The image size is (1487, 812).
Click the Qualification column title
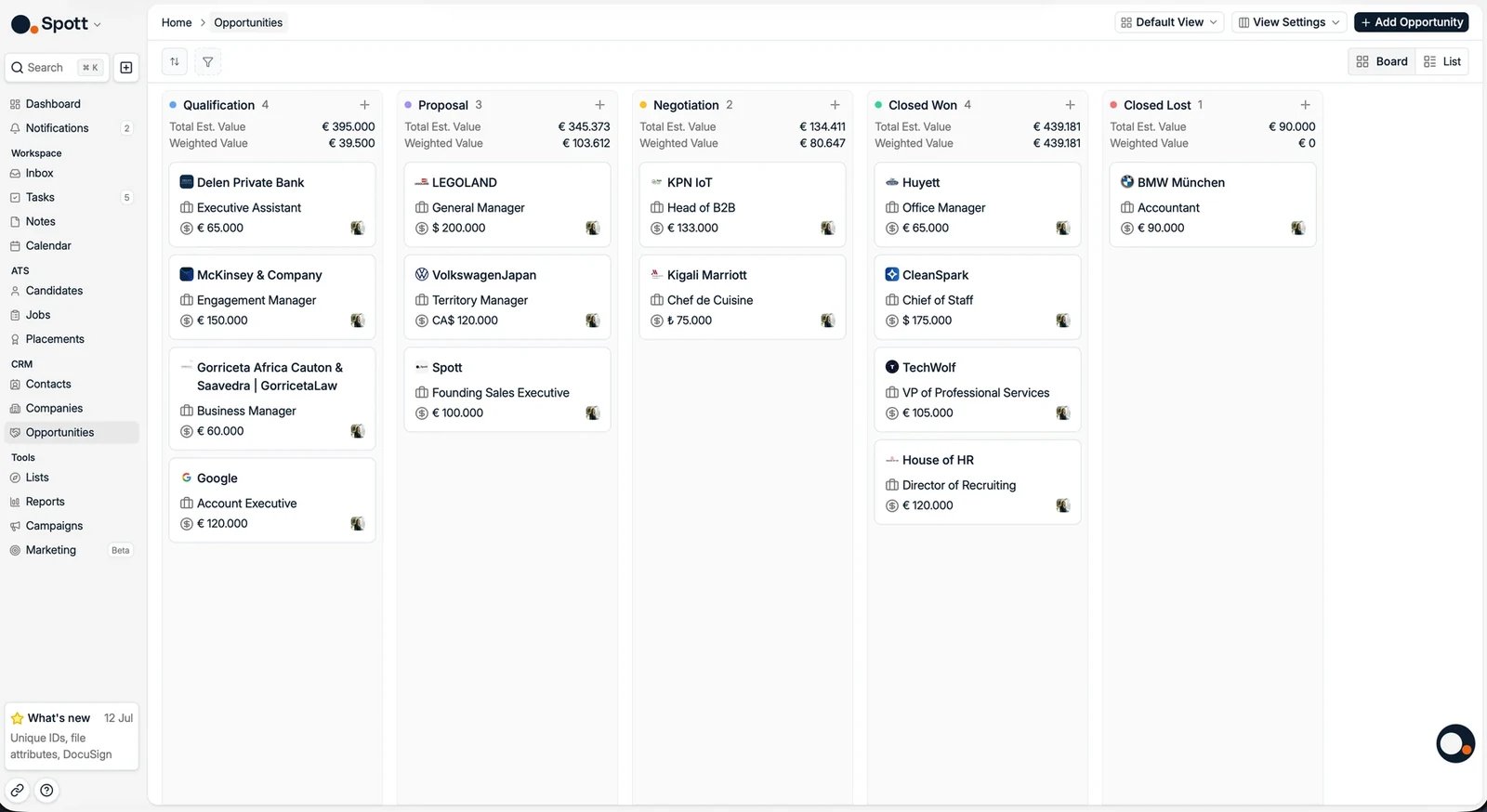[x=218, y=105]
